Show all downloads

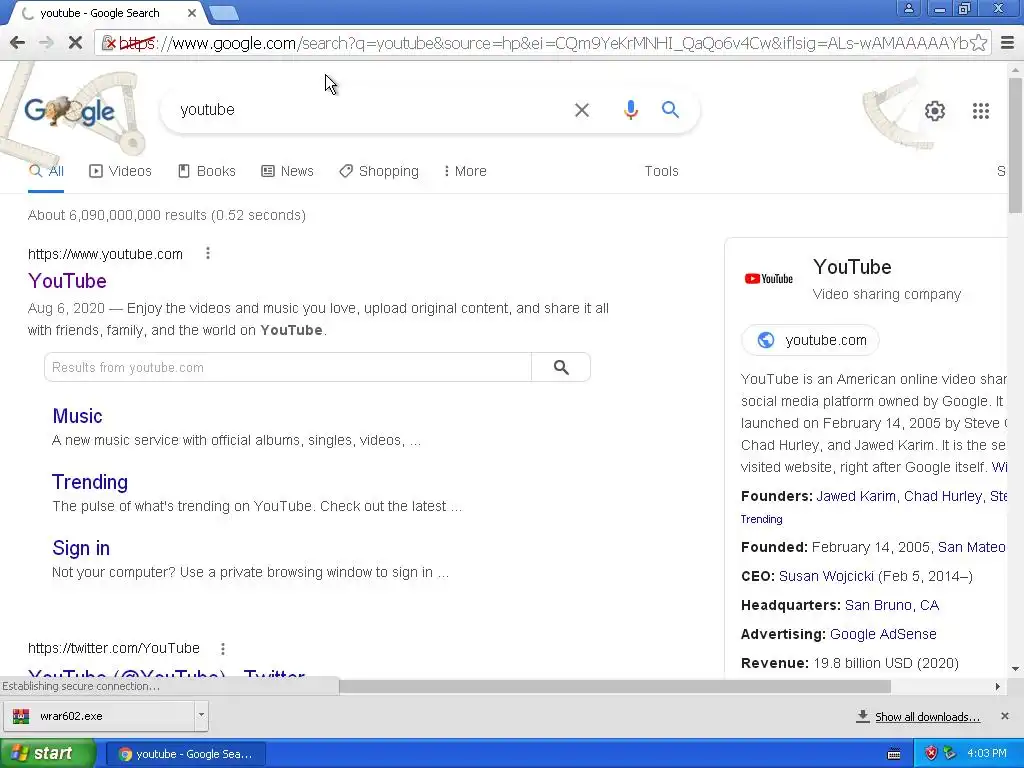(927, 717)
